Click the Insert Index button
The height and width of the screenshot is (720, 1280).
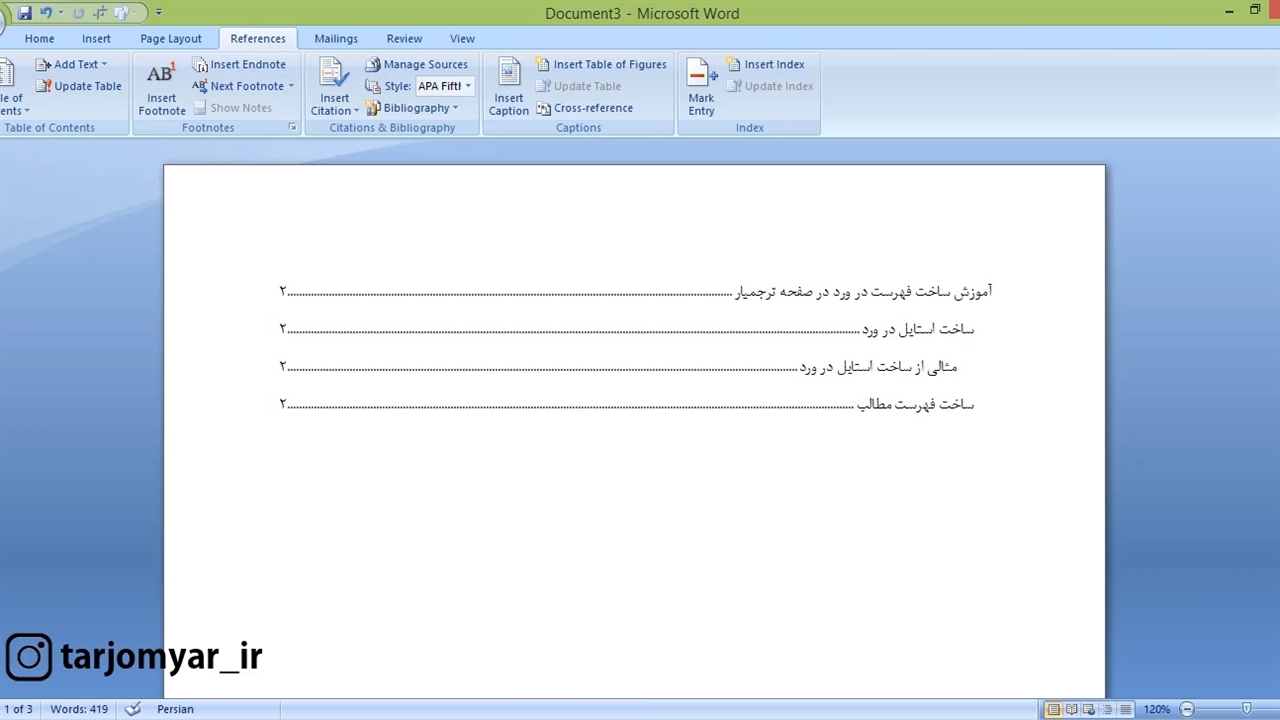[765, 64]
